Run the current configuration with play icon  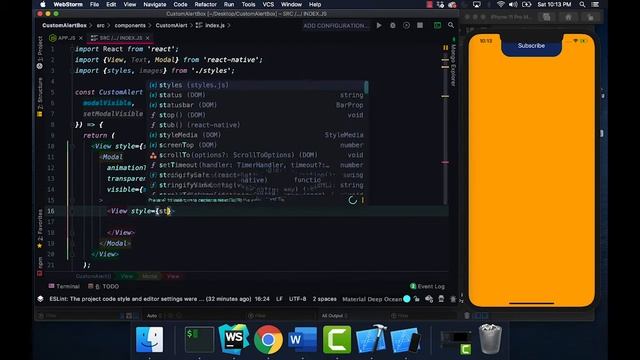tap(379, 25)
